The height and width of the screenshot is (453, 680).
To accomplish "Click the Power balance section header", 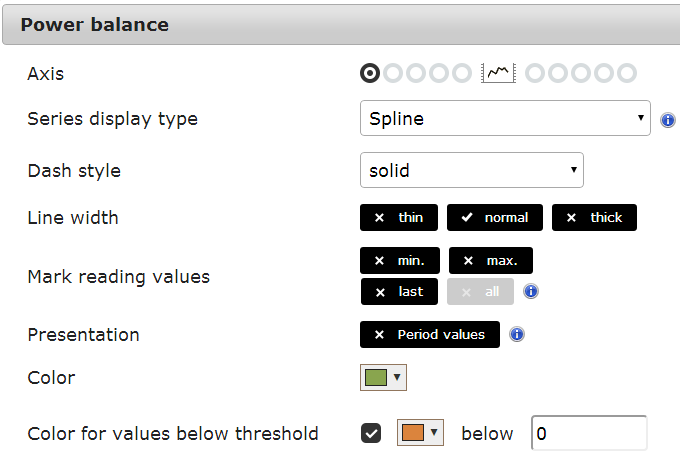I will [x=341, y=25].
